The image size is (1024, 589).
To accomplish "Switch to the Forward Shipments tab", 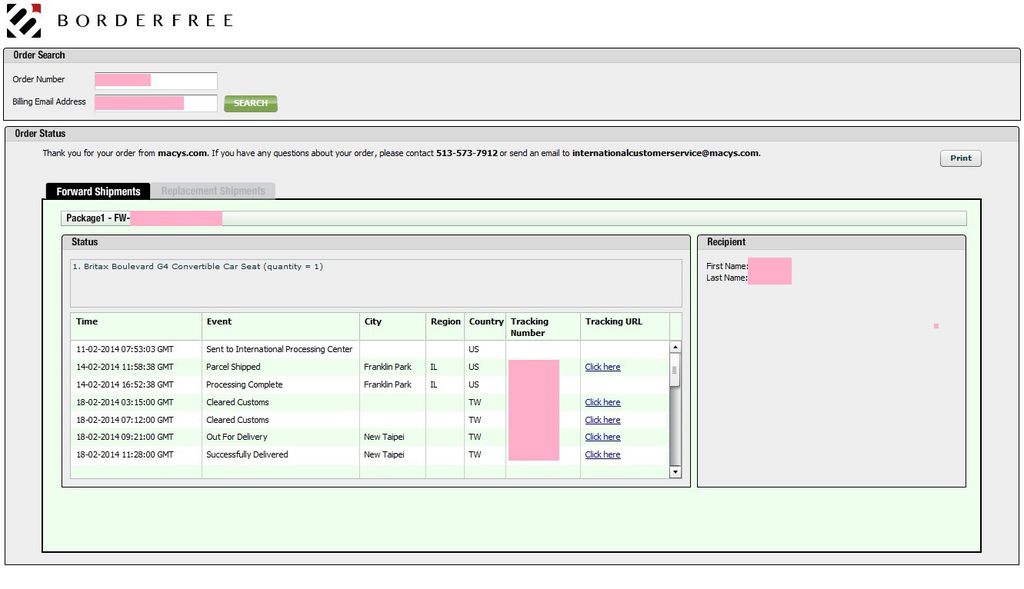I will coord(98,191).
